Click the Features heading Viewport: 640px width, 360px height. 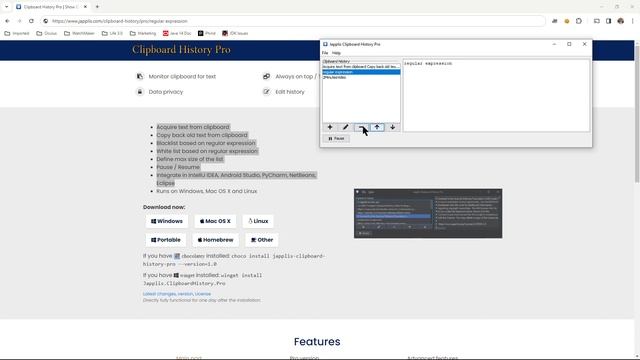[x=317, y=342]
